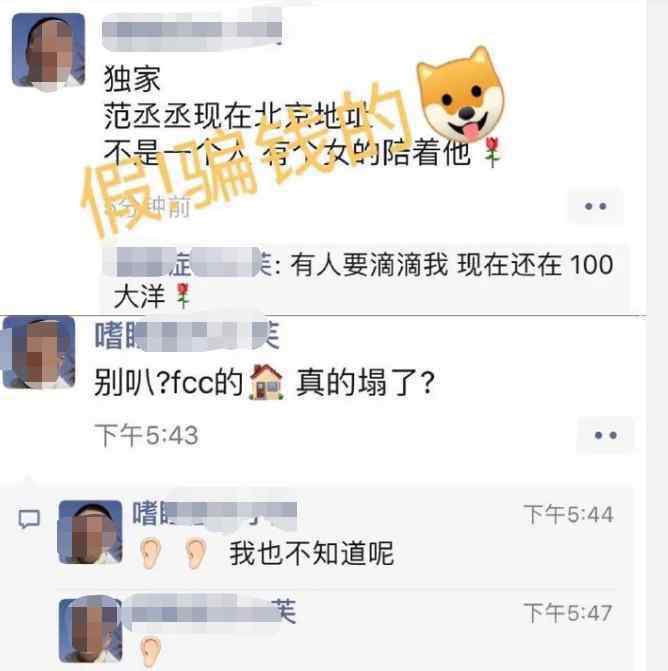Screen dimensions: 668x671
Task: Open the avatar of the 5:47 commenter
Action: (90, 631)
